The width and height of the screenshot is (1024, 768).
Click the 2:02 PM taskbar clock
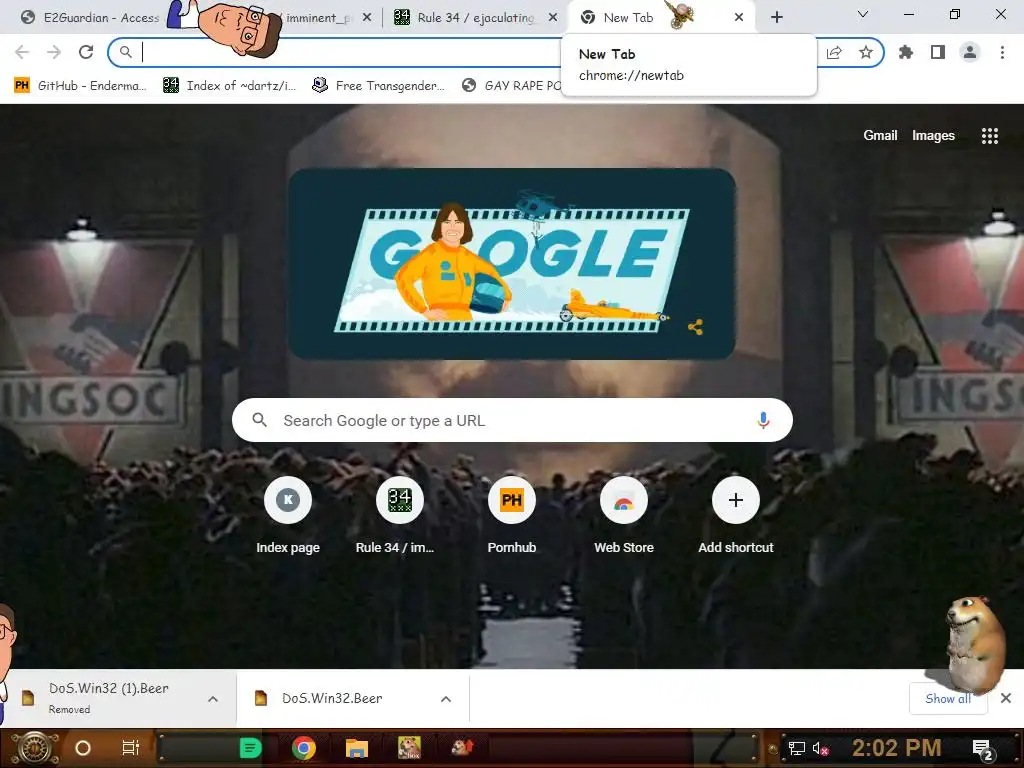[897, 748]
